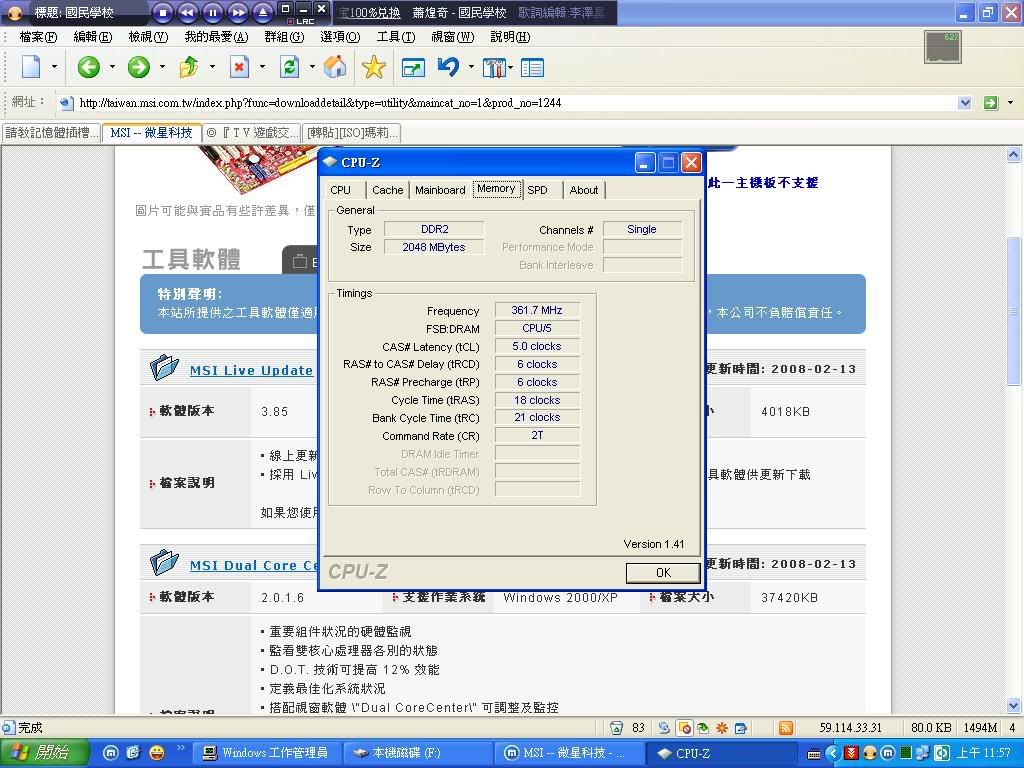Click the browser back arrow button

89,67
